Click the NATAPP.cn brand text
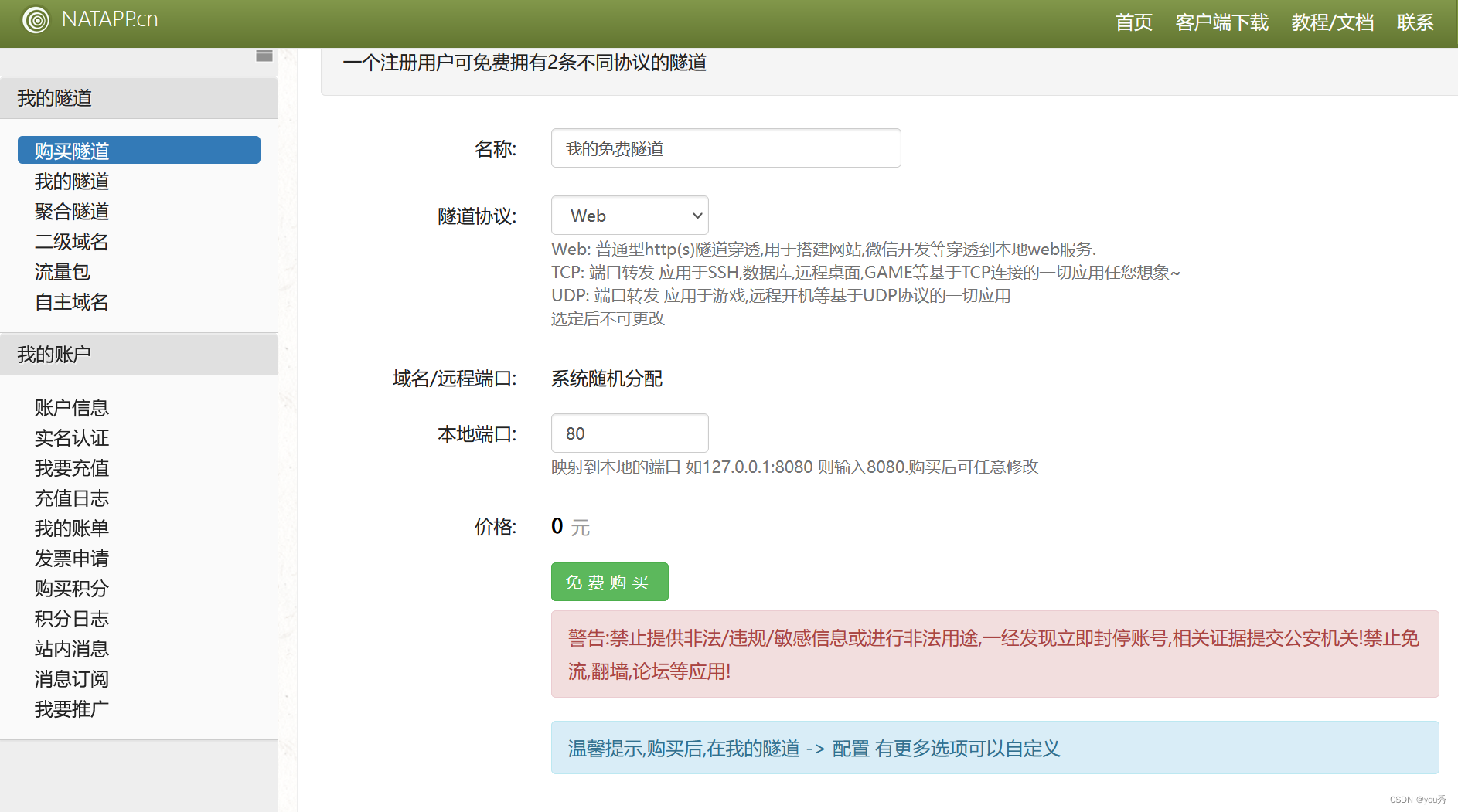 tap(110, 19)
